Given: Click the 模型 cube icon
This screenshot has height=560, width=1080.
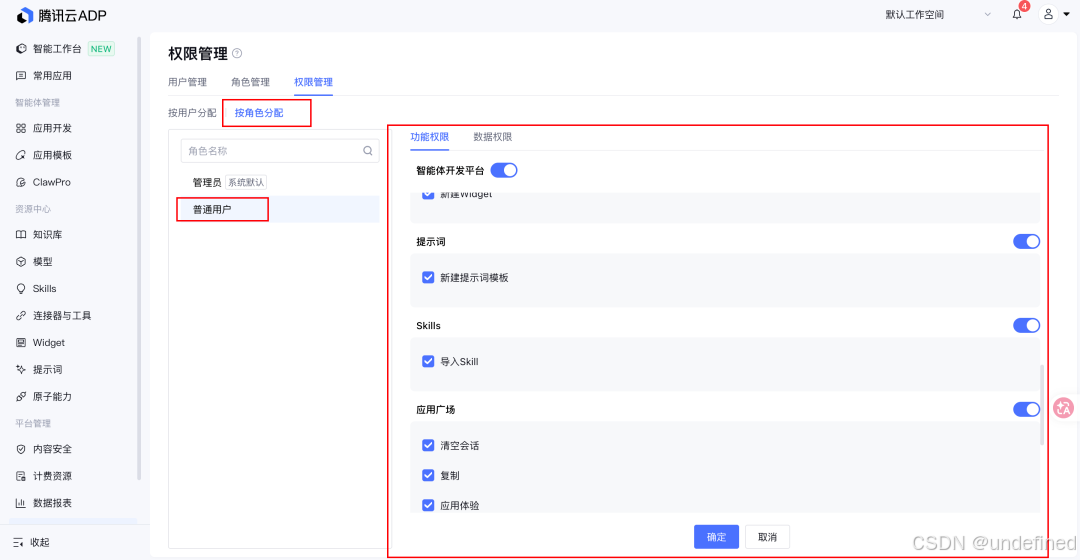Looking at the screenshot, I should [21, 262].
